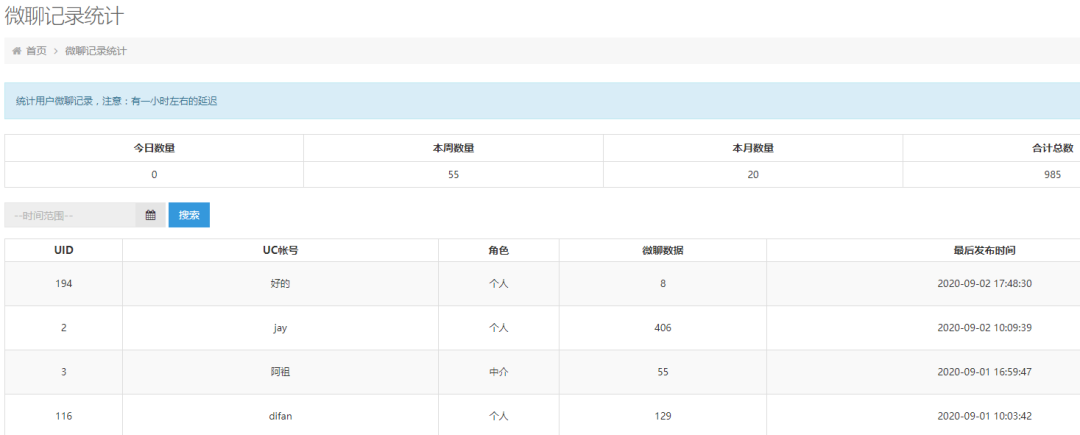Select the 微聊记录统计 breadcrumb item
The height and width of the screenshot is (435, 1080).
click(x=96, y=51)
